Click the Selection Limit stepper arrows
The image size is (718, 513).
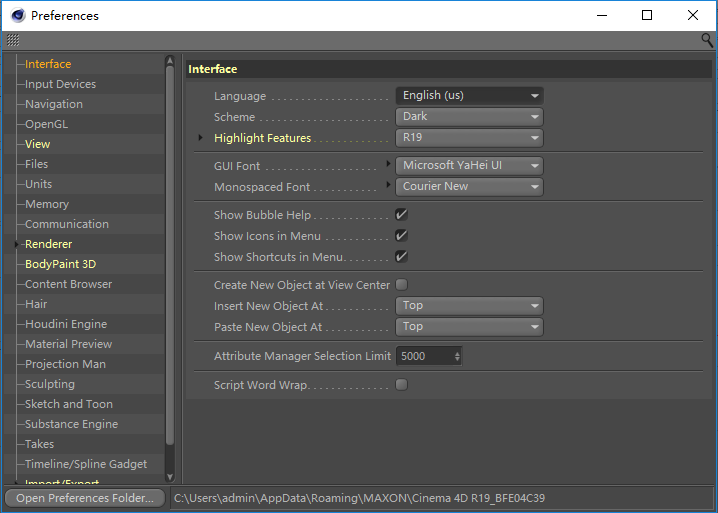[x=457, y=356]
